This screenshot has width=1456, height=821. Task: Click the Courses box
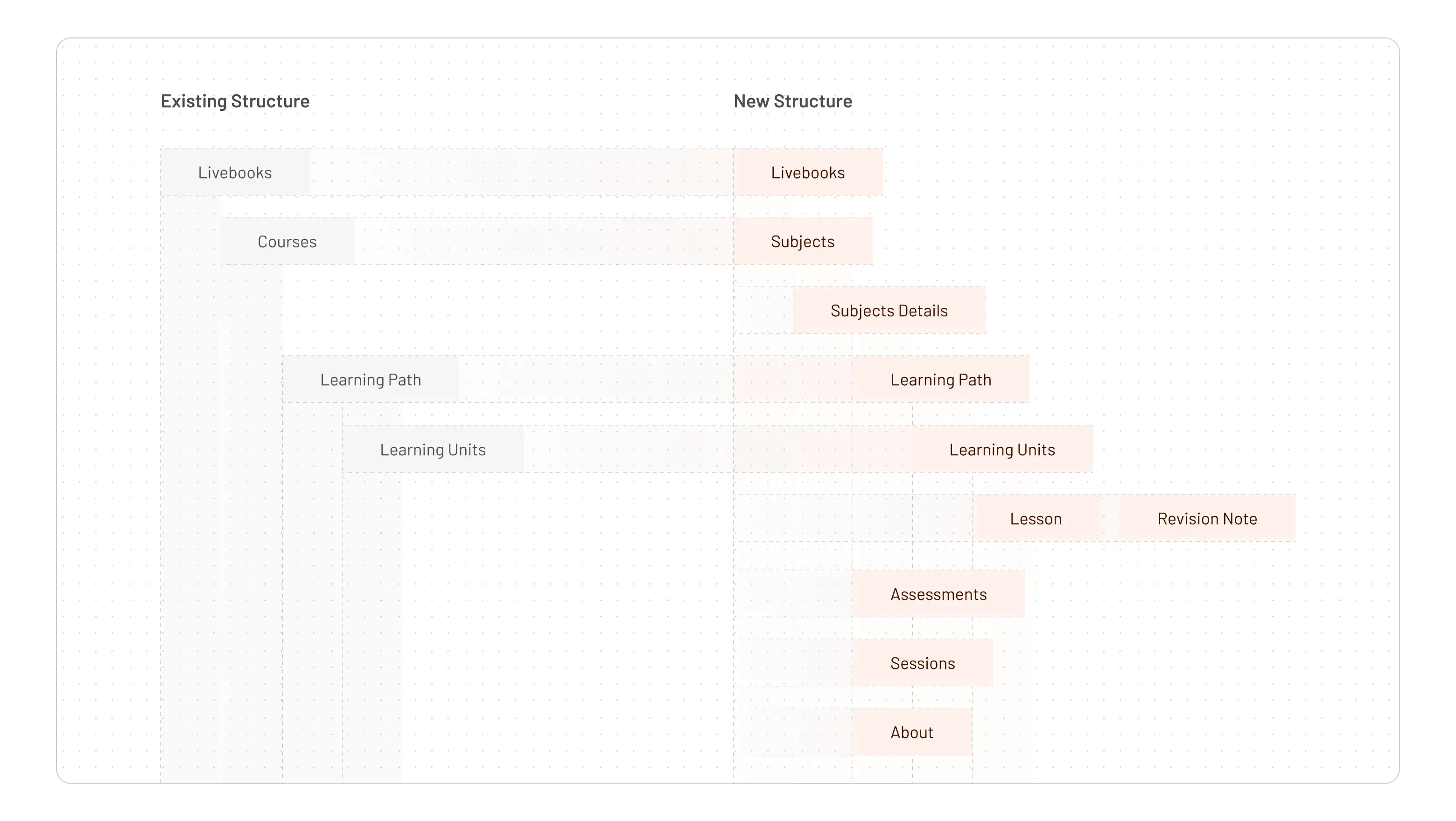point(287,241)
